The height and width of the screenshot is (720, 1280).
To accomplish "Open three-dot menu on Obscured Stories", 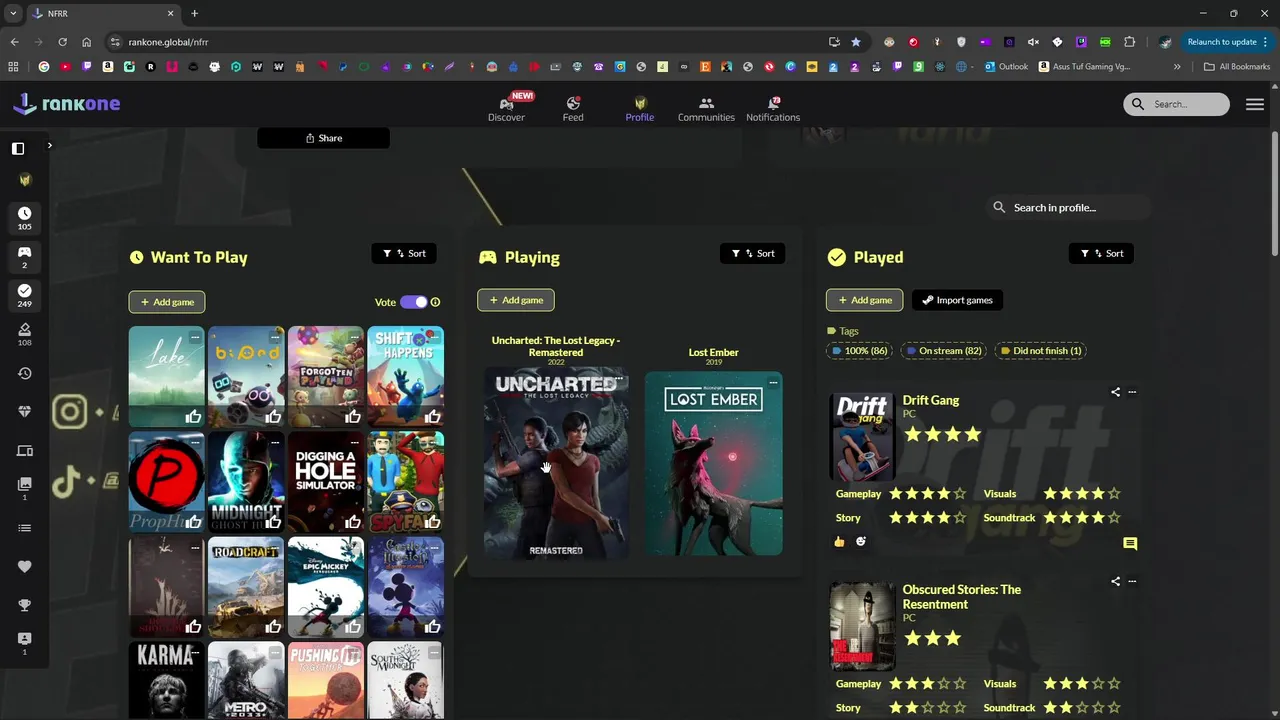I will [x=1132, y=581].
